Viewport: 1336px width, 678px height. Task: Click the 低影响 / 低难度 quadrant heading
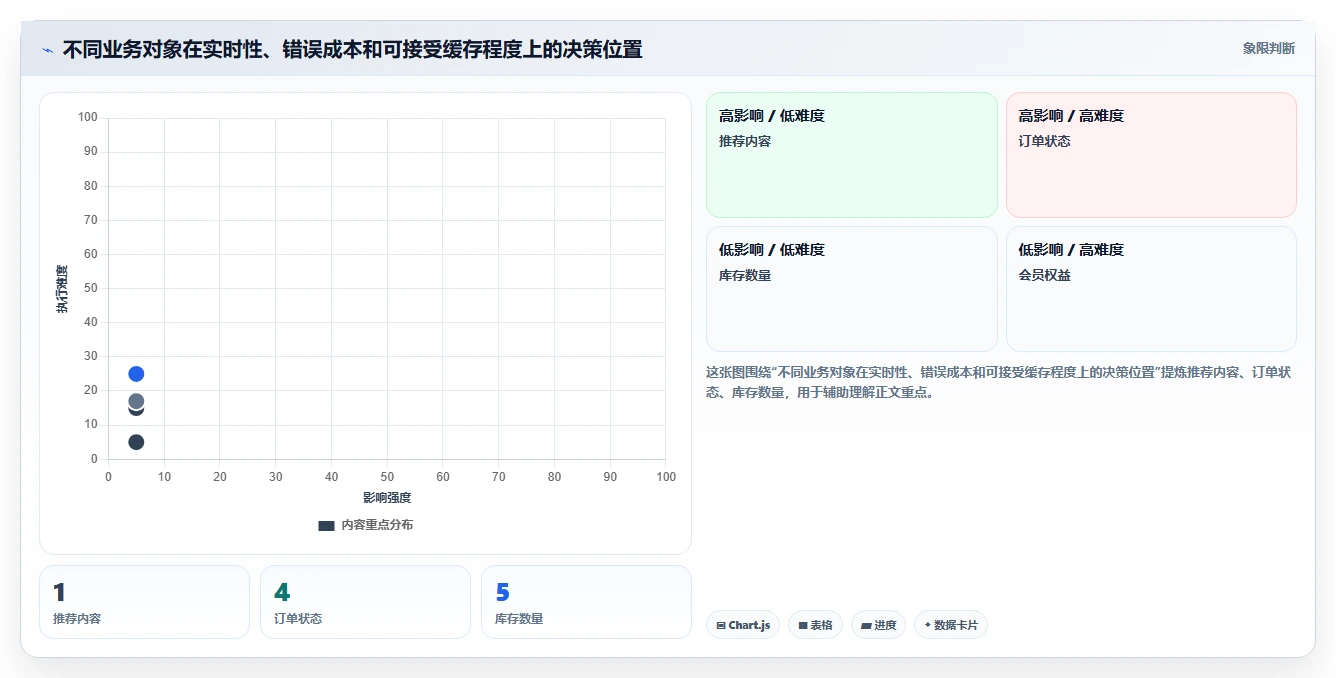[772, 250]
